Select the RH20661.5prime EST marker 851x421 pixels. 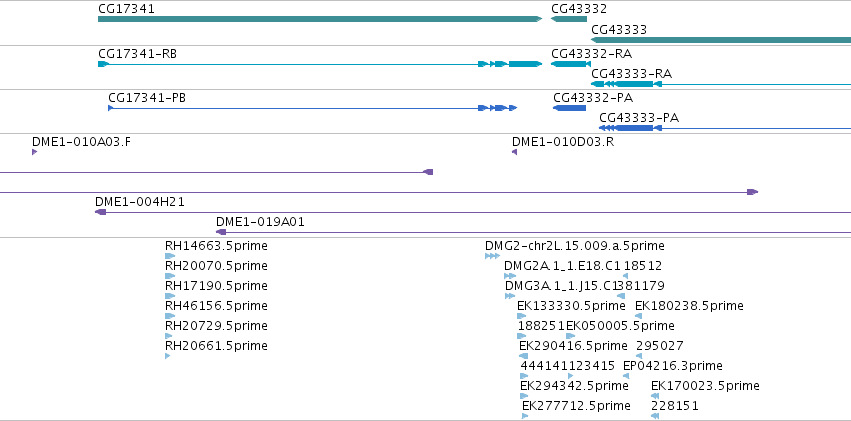click(x=167, y=356)
